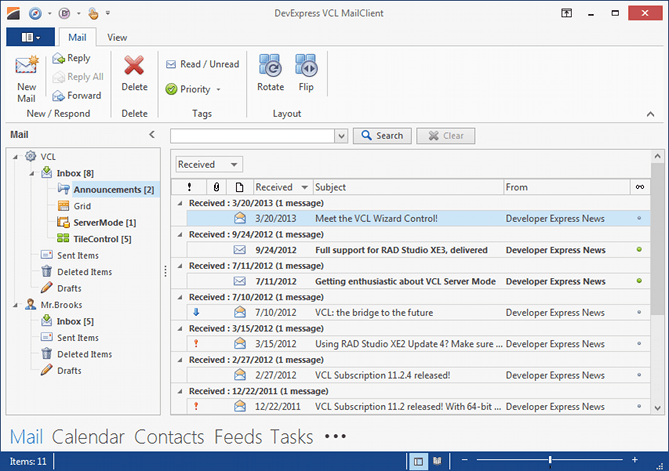This screenshot has height=471, width=669.
Task: Mark message as Read / Unread
Action: coord(202,64)
